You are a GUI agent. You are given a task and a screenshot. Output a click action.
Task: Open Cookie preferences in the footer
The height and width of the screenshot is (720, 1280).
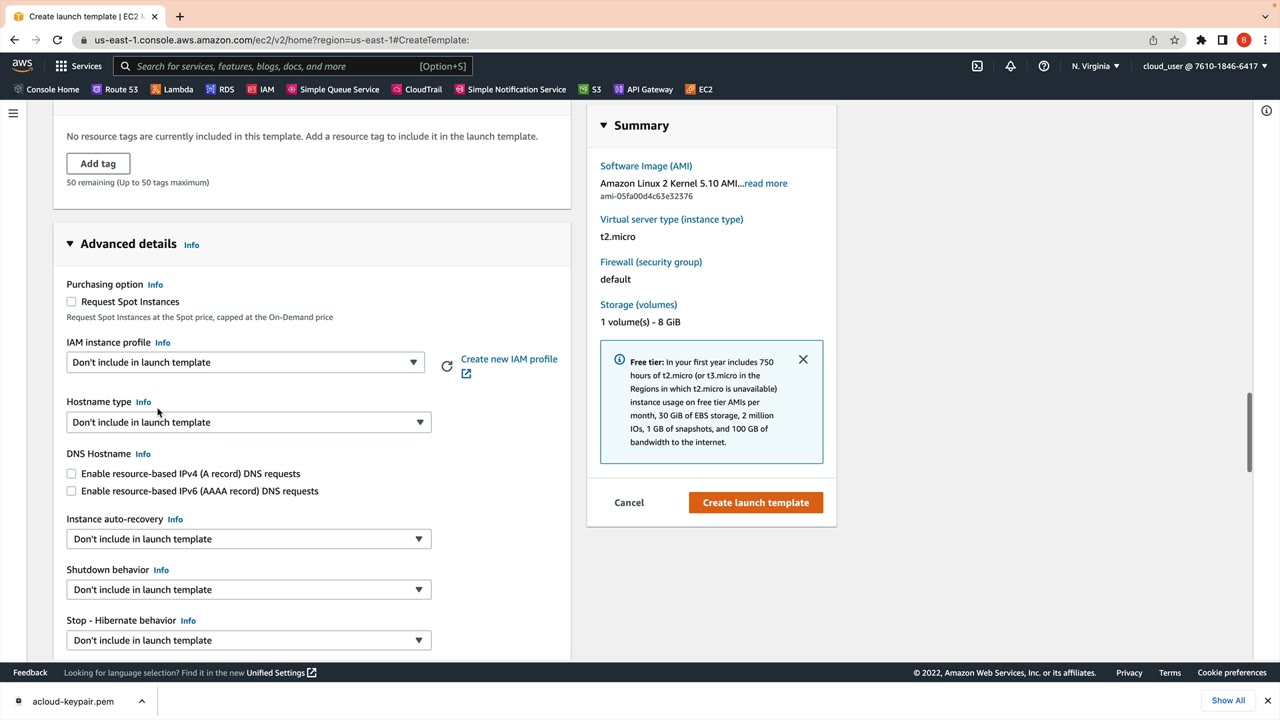(1232, 673)
